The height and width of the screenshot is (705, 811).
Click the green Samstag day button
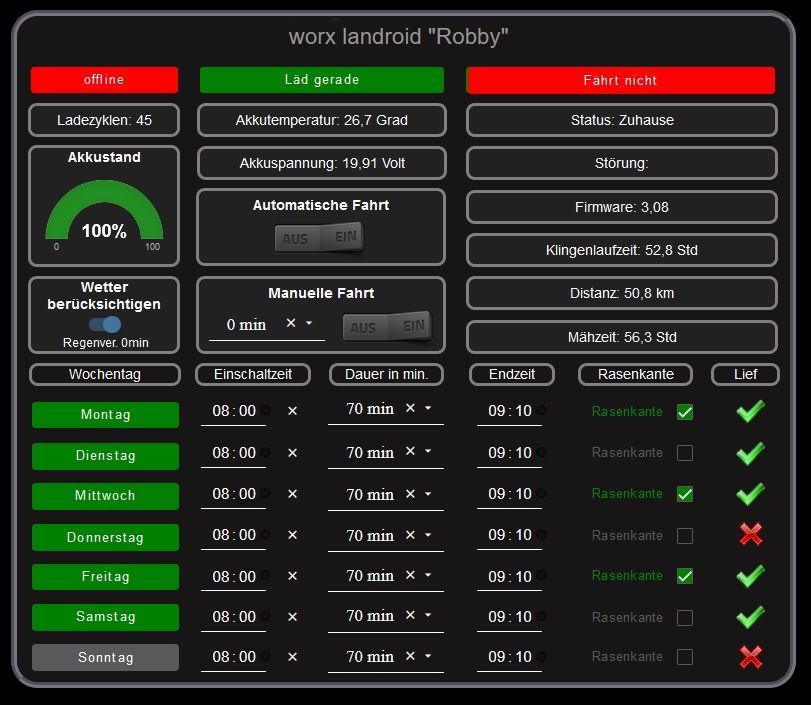pyautogui.click(x=106, y=617)
